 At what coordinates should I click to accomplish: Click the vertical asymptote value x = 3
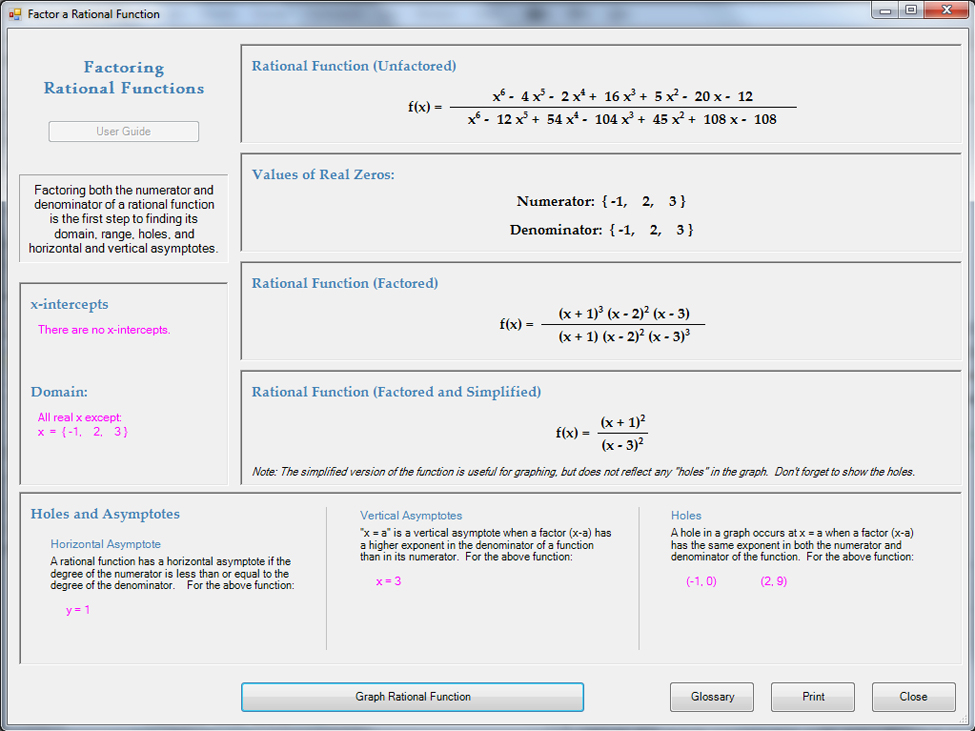(x=388, y=581)
